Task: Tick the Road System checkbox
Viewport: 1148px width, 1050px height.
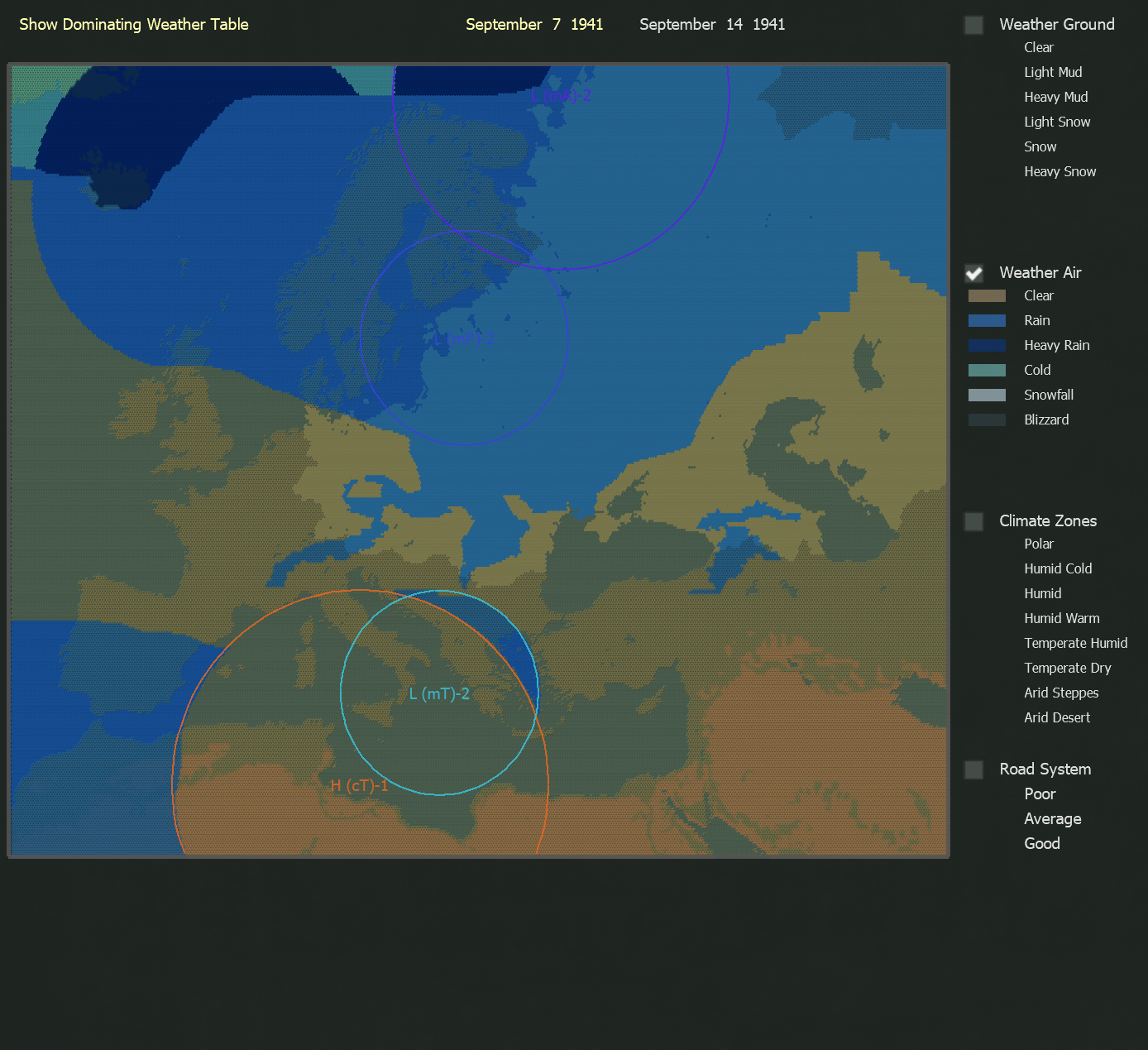Action: pos(974,770)
